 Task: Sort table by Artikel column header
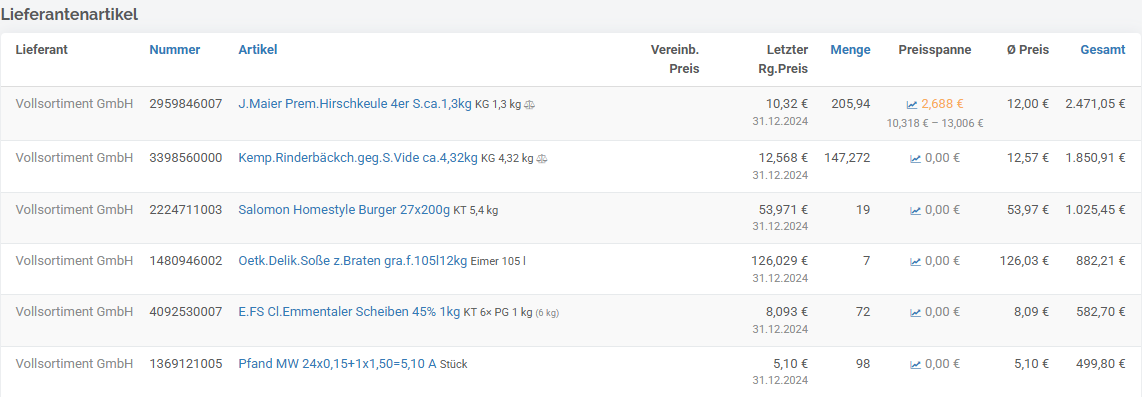(x=258, y=50)
